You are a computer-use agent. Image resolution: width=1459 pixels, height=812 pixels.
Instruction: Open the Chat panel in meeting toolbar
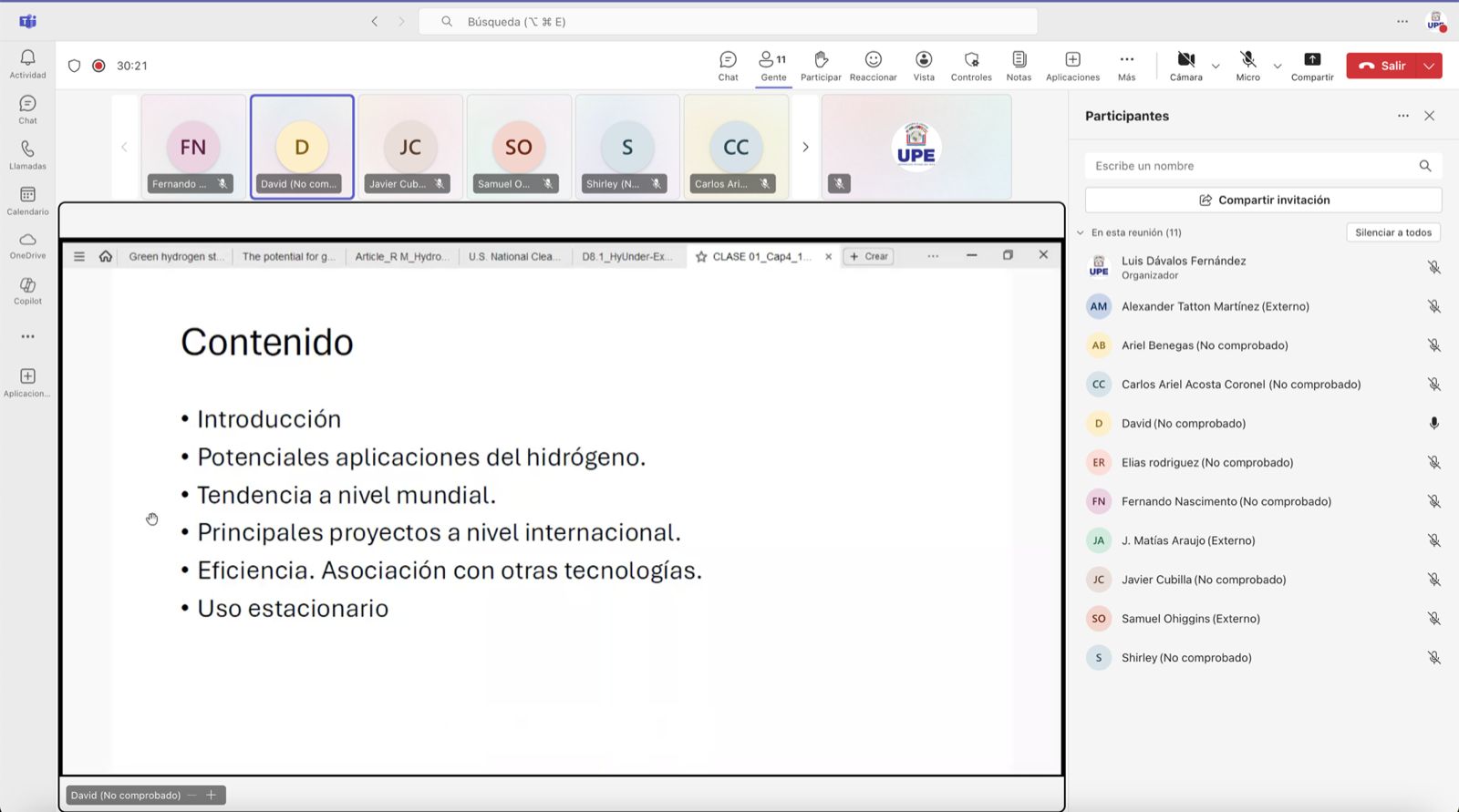click(728, 66)
